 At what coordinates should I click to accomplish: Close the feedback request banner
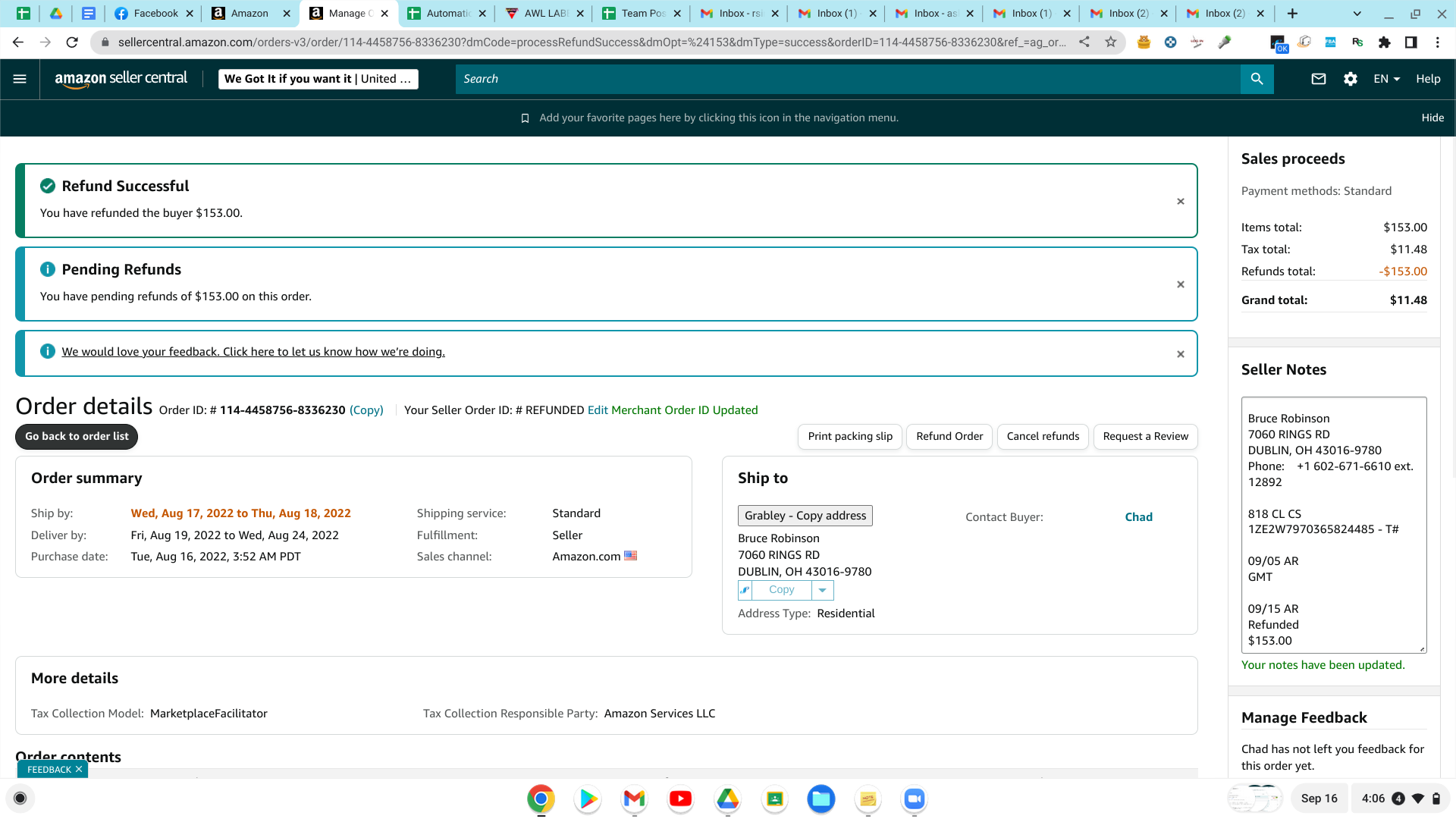[1180, 354]
